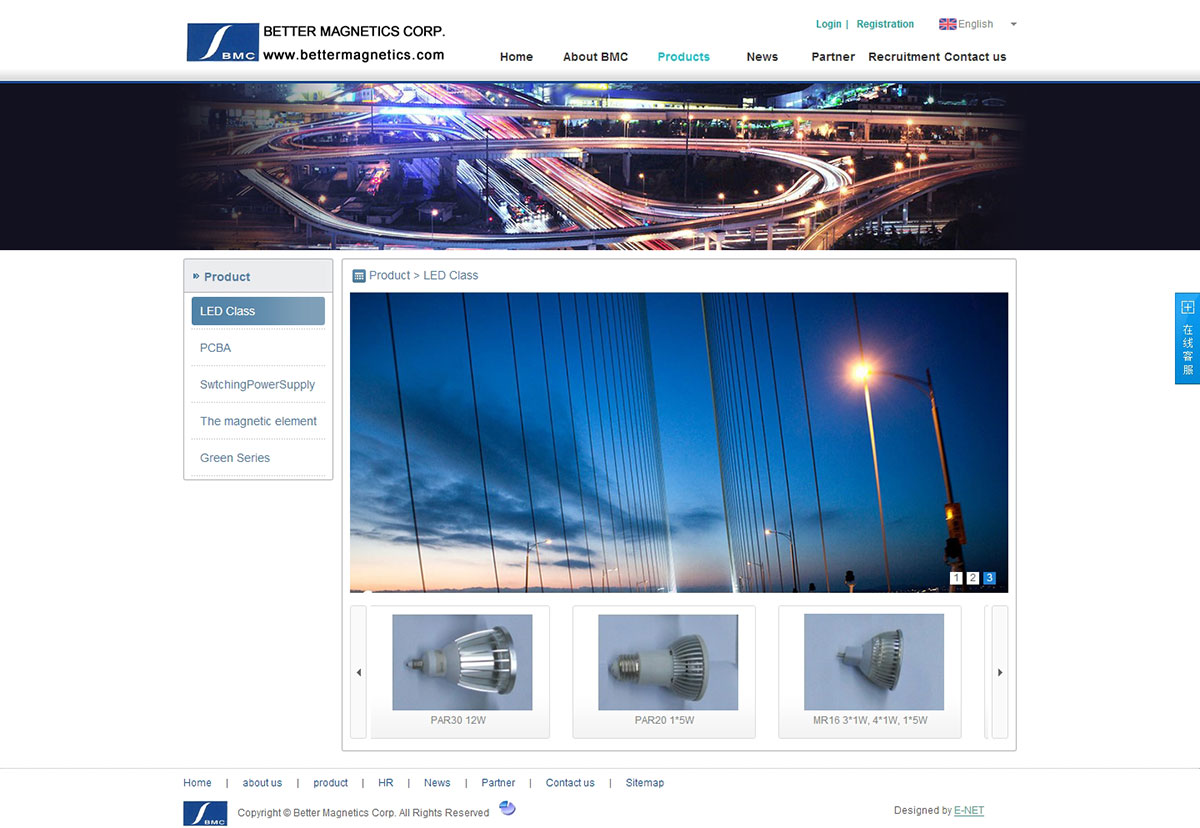Open the E-NET designer link
Screen dimensions: 1200x828
[969, 811]
